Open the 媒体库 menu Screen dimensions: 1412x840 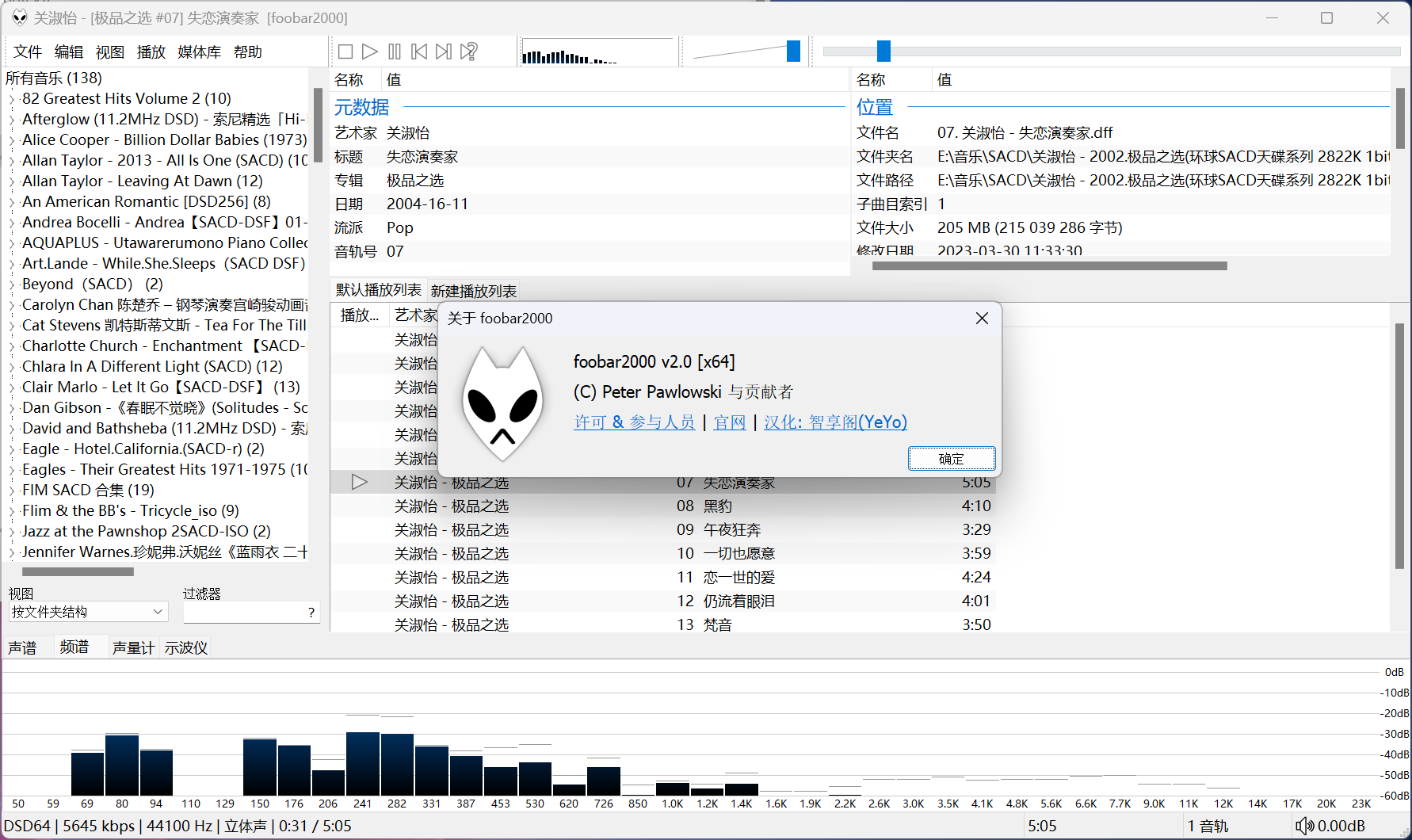200,52
